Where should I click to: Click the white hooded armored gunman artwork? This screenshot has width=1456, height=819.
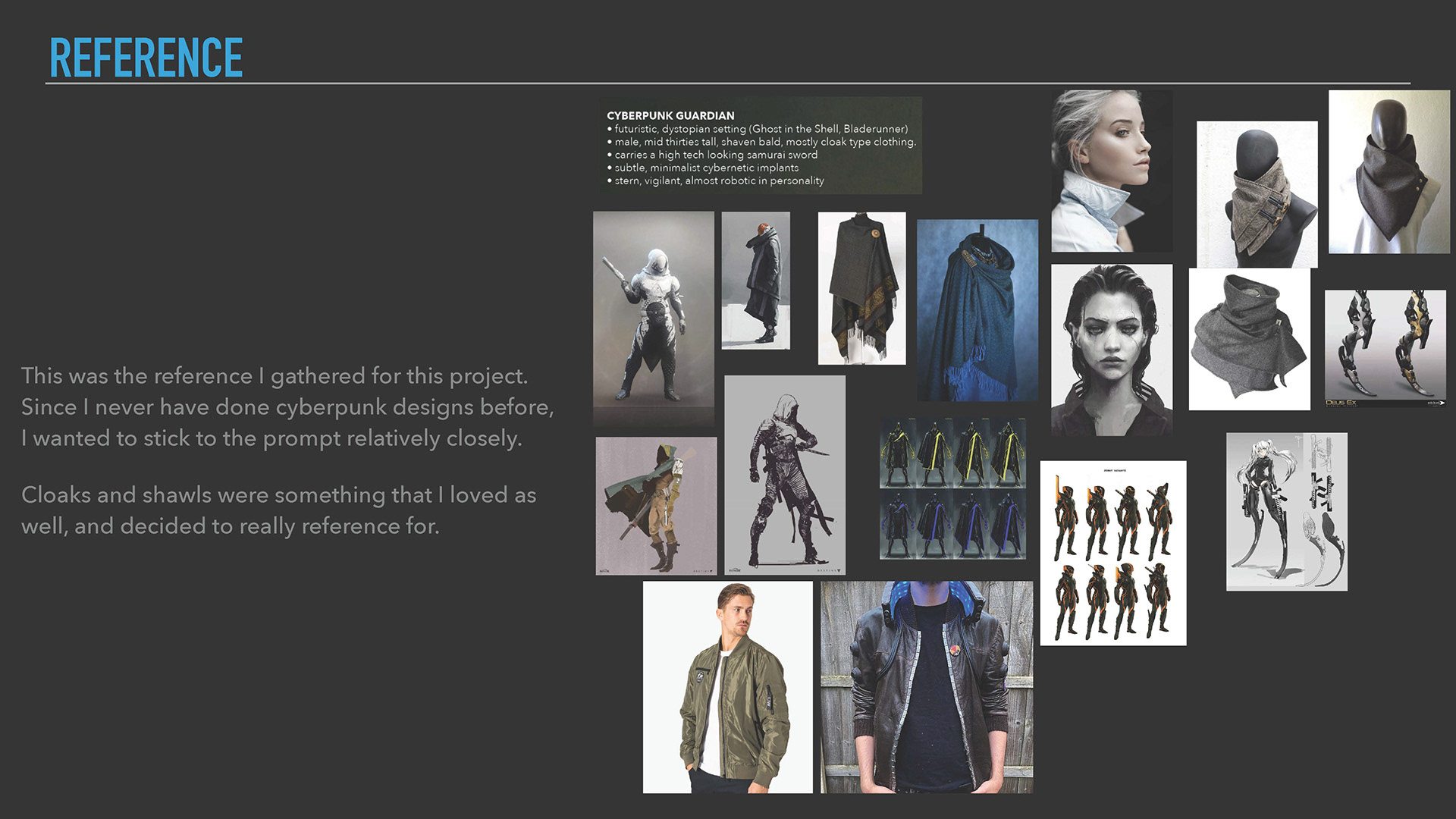click(654, 318)
